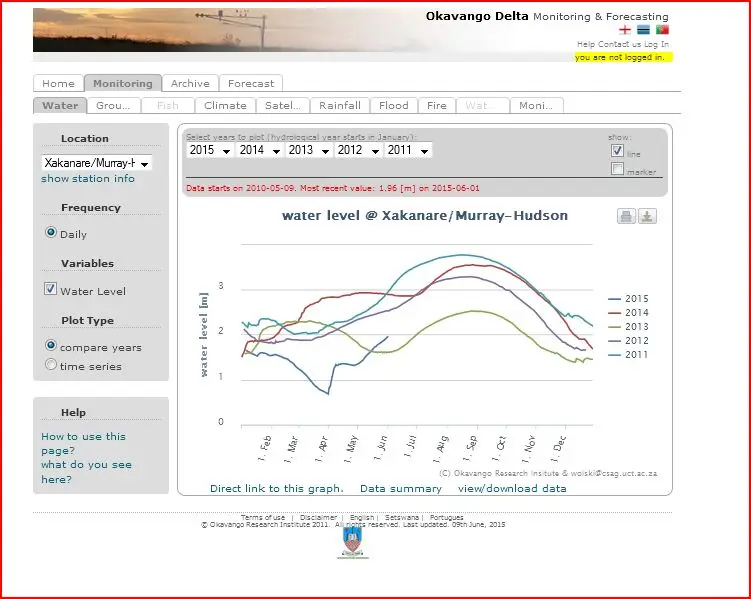Open the 2011 year dropdown
The width and height of the screenshot is (751, 599).
click(408, 150)
